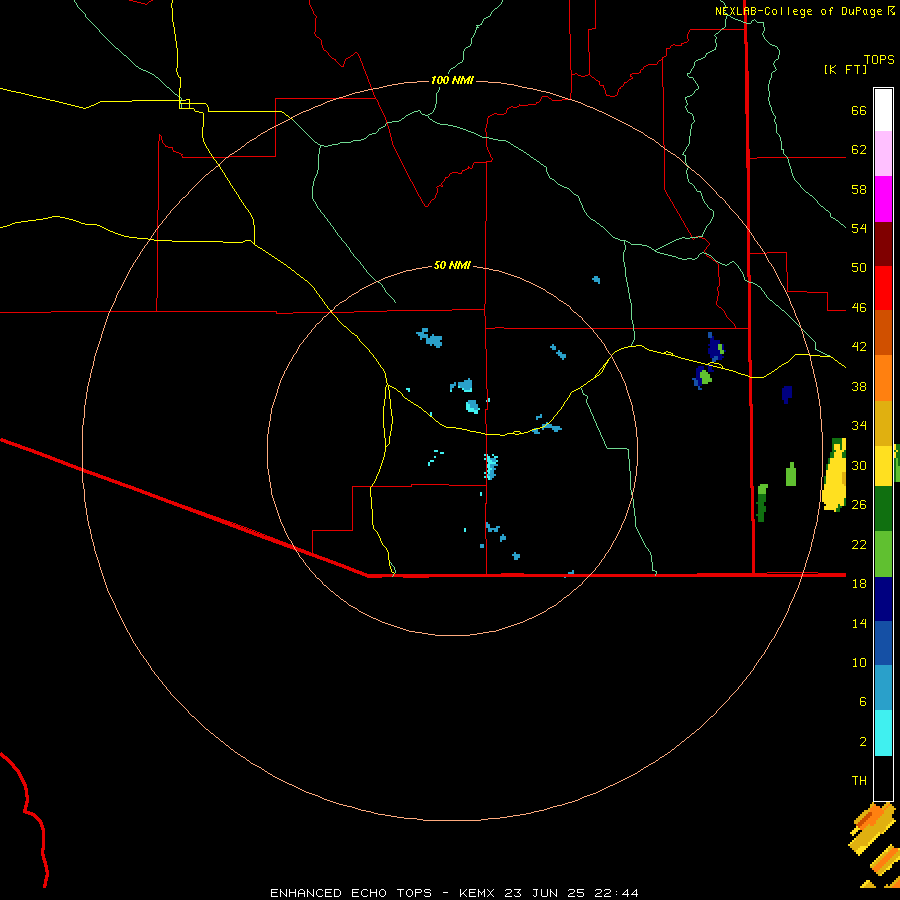The image size is (900, 900).
Task: Select the bright orange legend swatch
Action: coord(883,378)
